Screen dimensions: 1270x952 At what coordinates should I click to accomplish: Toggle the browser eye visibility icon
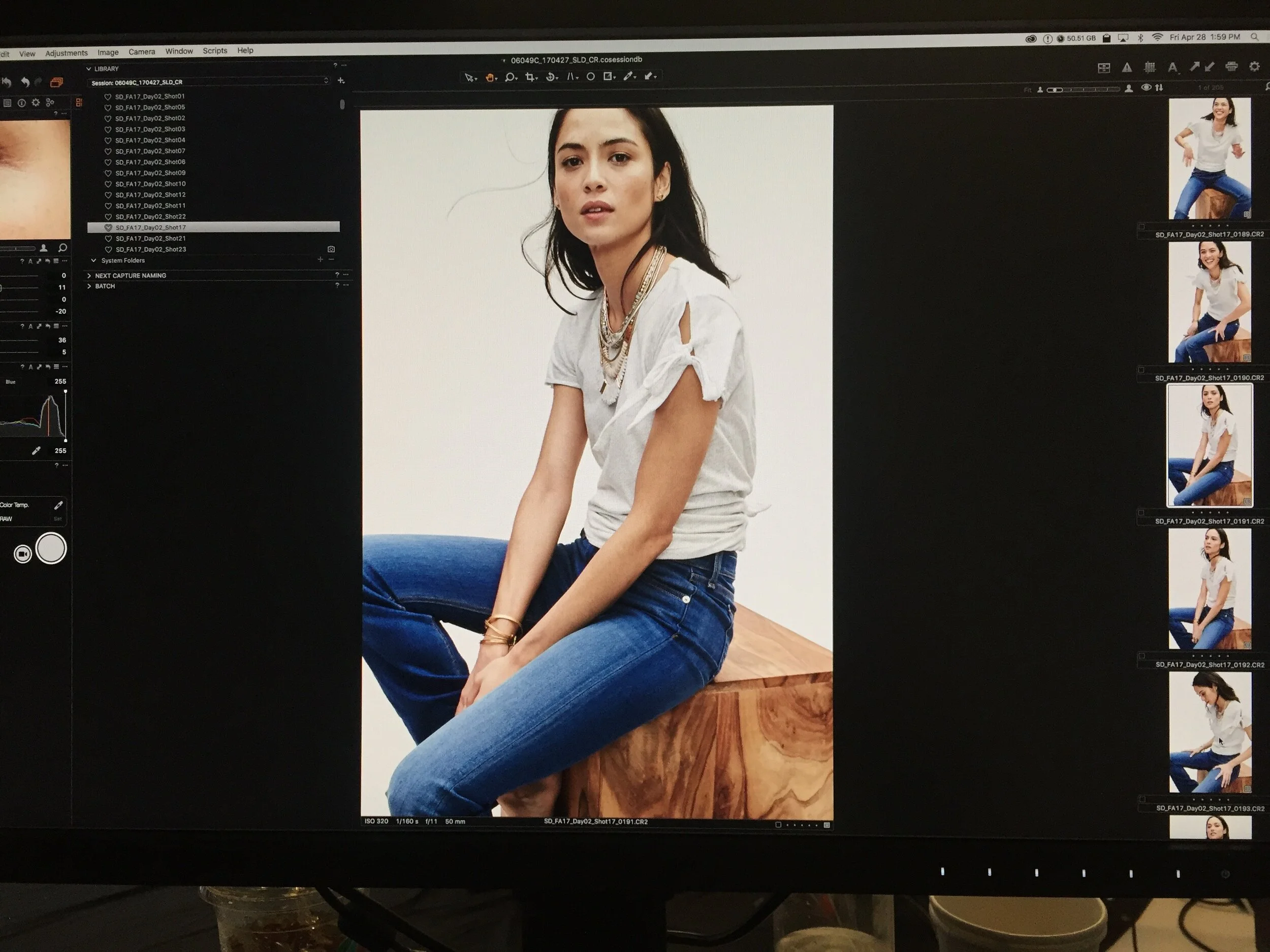click(1146, 88)
